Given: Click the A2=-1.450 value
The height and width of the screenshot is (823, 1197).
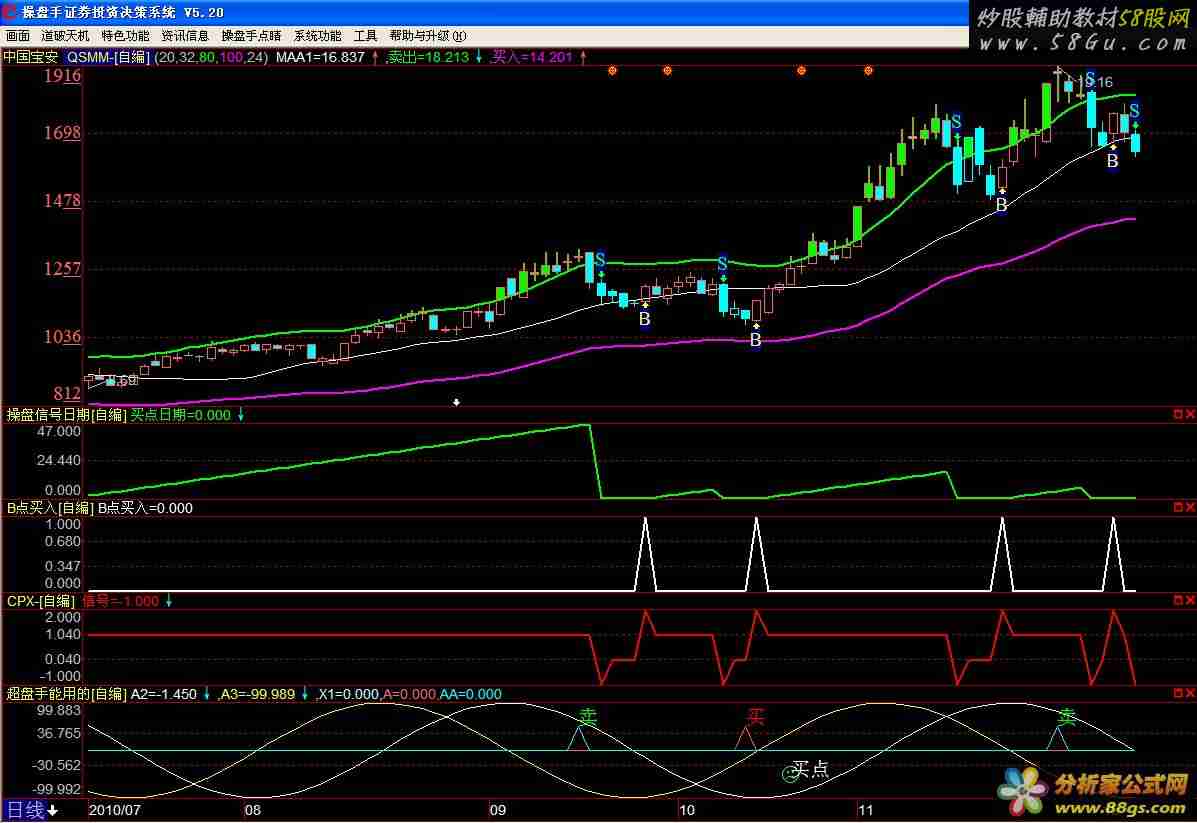Looking at the screenshot, I should 163,694.
